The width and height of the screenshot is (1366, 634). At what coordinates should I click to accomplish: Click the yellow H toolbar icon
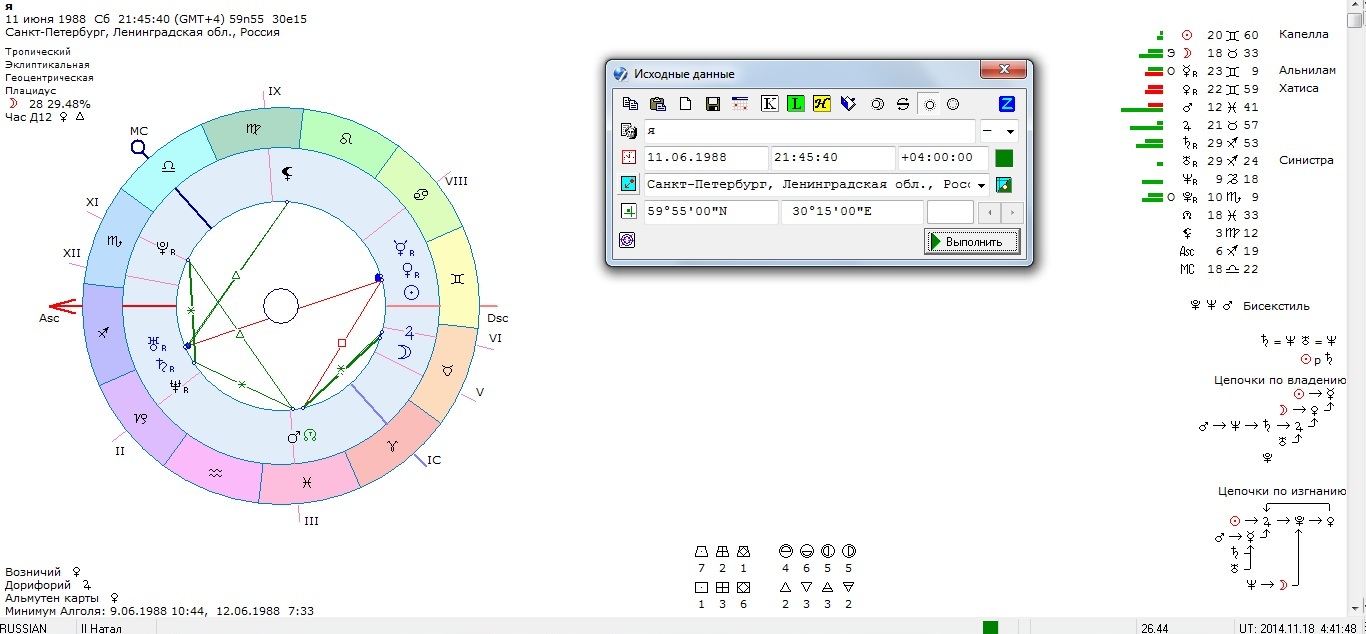(822, 104)
